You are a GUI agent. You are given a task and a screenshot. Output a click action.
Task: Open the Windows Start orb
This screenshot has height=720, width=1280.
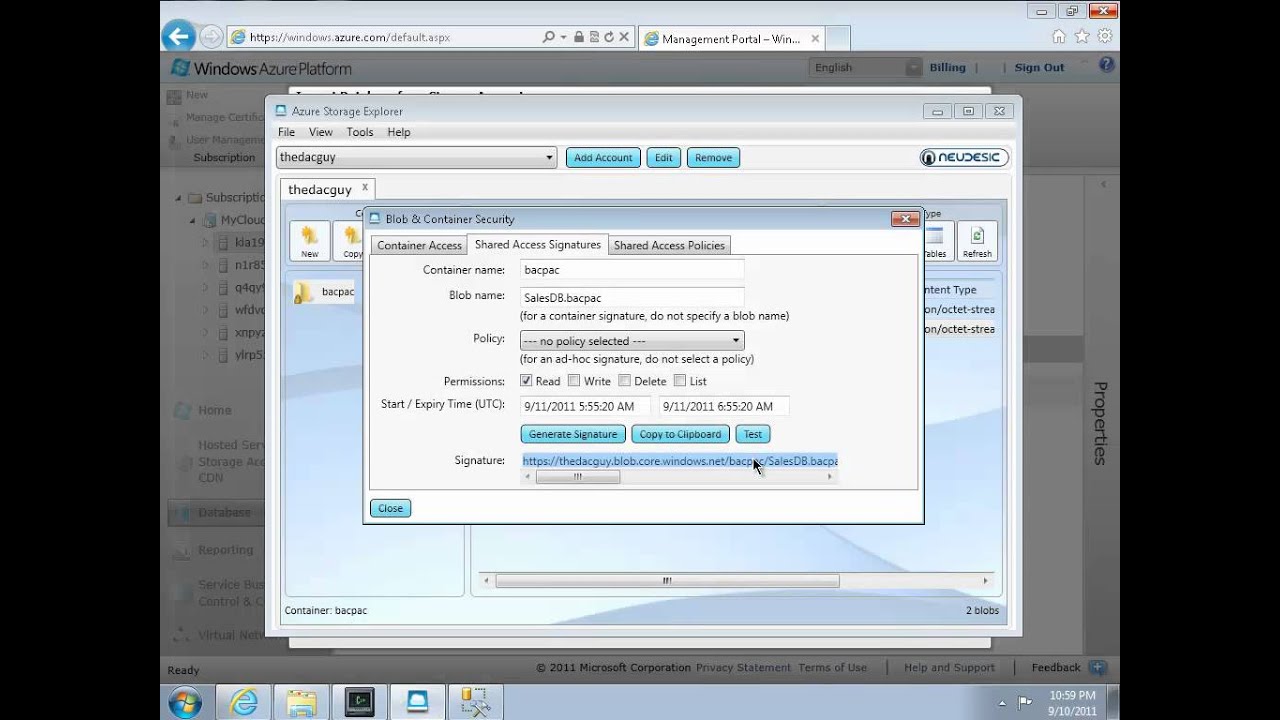click(x=185, y=702)
